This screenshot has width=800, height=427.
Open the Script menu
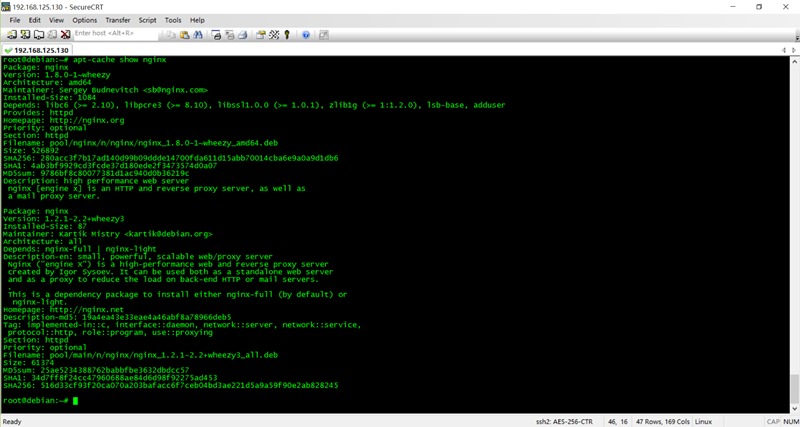point(147,20)
